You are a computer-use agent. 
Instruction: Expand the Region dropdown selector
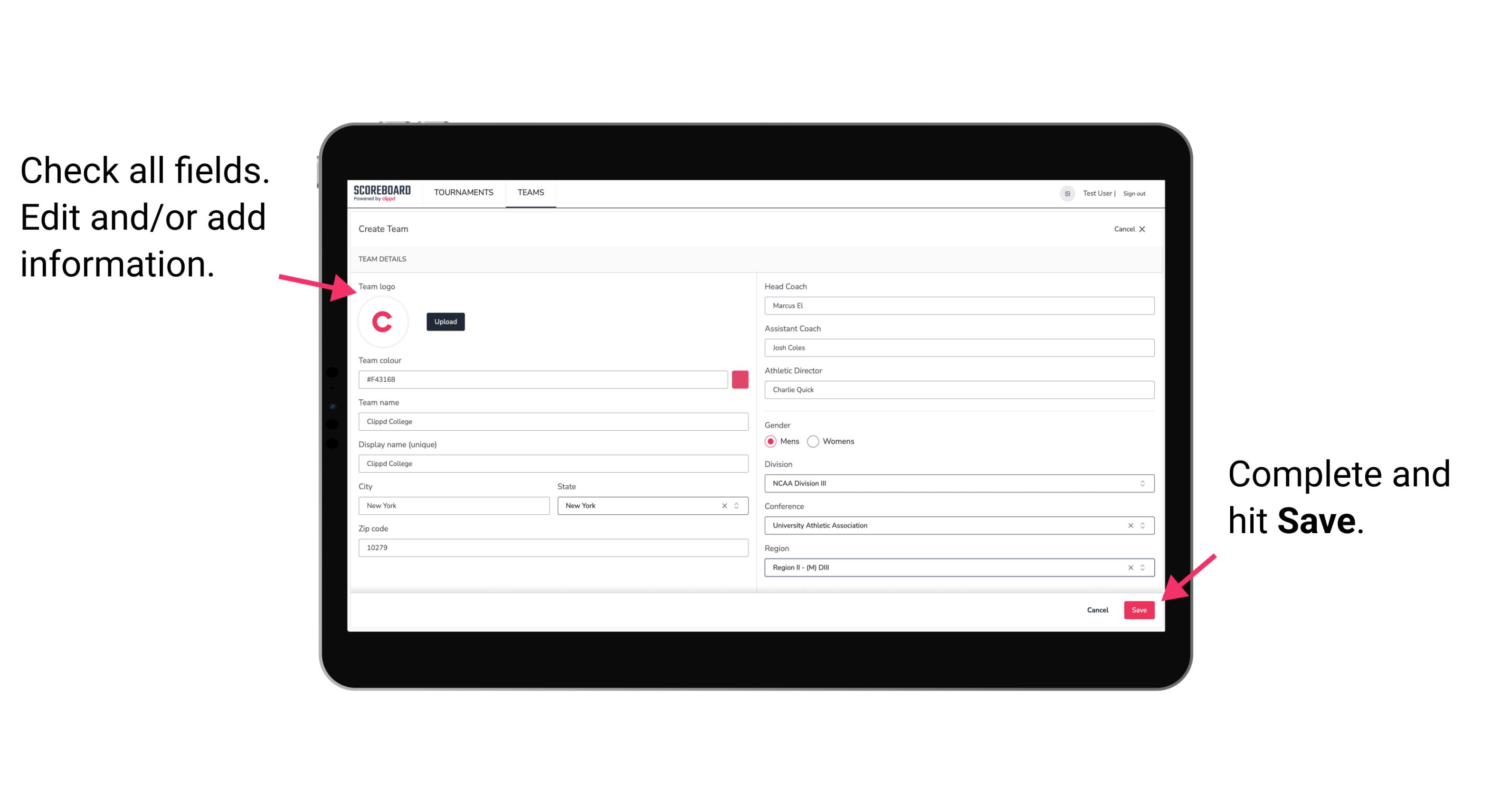tap(1143, 567)
